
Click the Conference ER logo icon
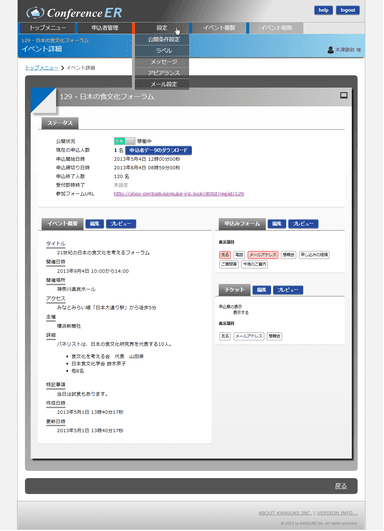[35, 13]
